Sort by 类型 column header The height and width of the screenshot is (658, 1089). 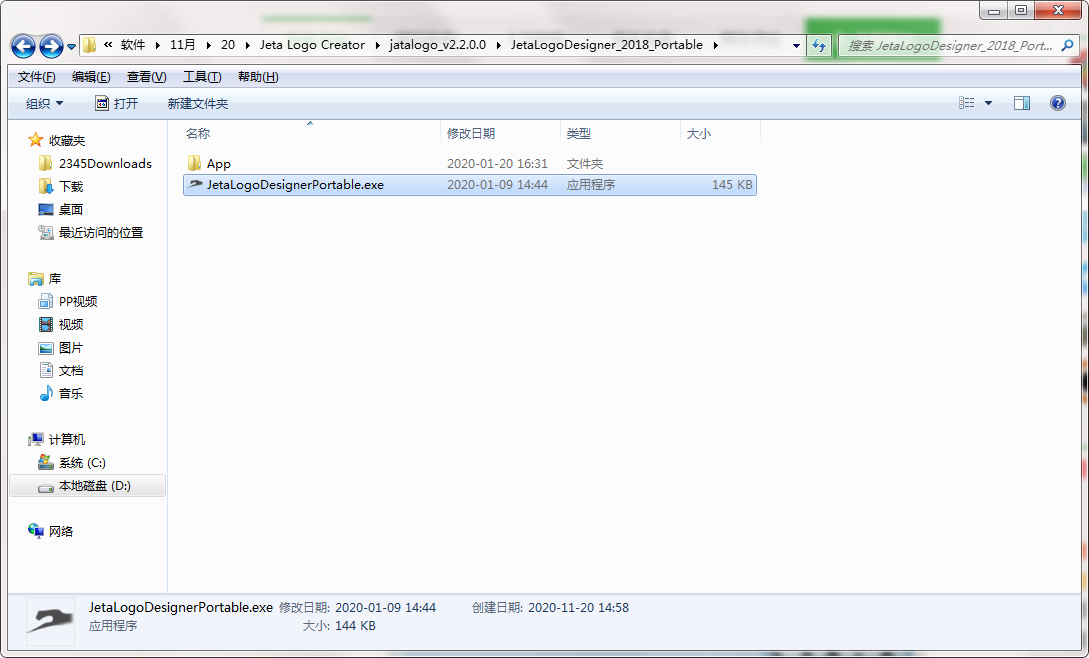620,133
